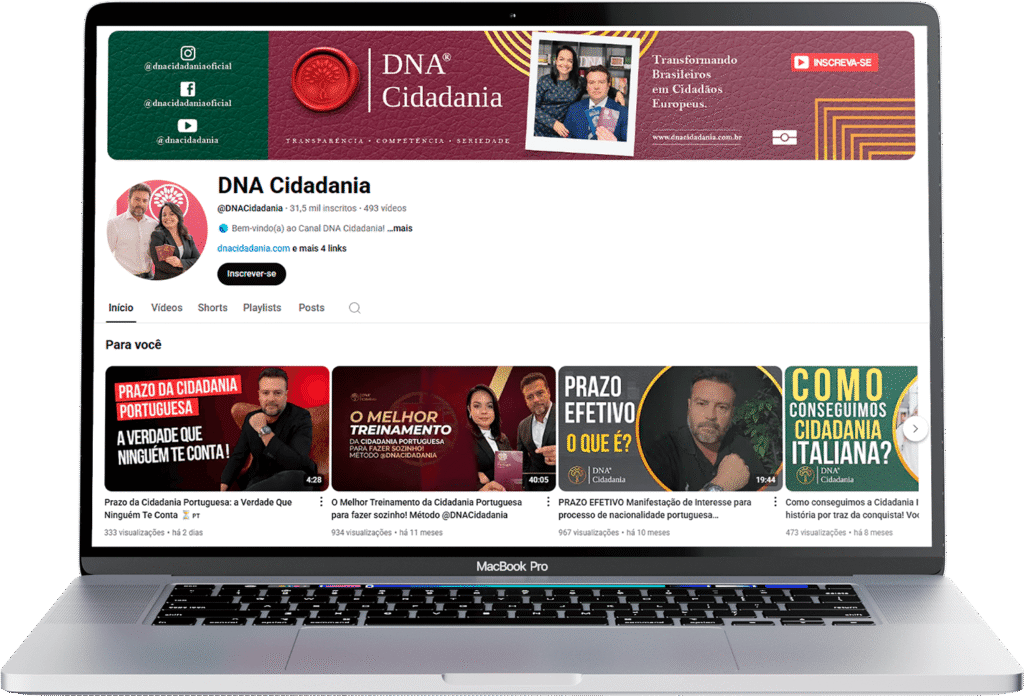Select the Posts tab

click(x=311, y=308)
